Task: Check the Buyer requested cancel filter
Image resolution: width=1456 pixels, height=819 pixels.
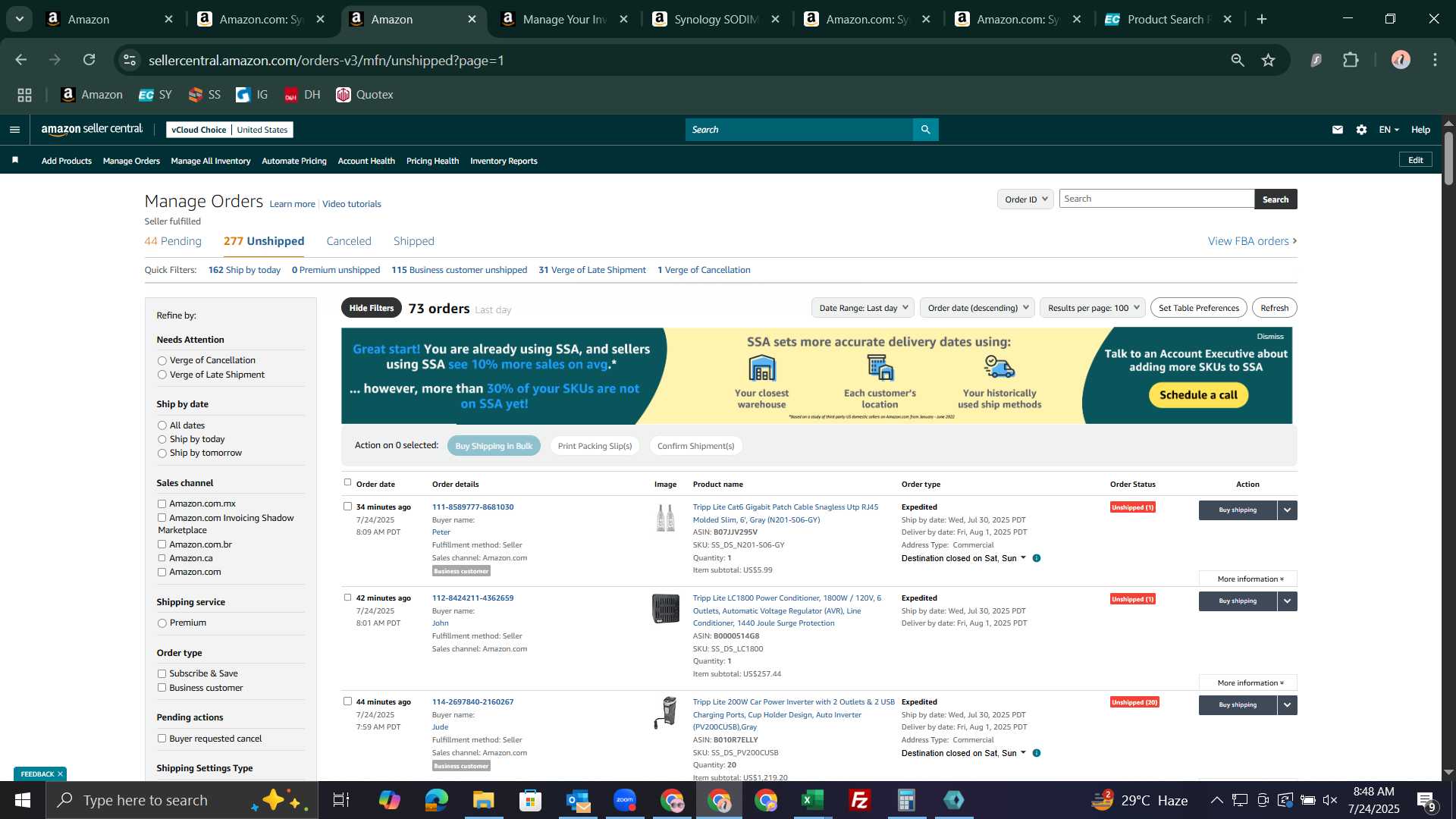Action: (162, 739)
